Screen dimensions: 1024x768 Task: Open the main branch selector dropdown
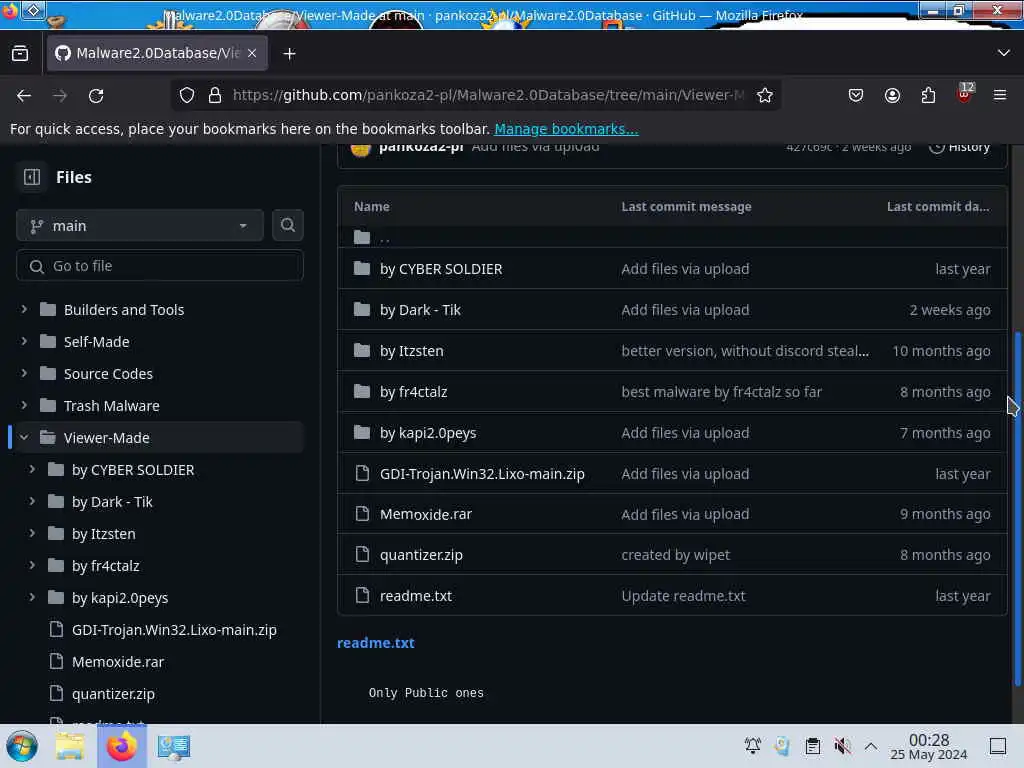[x=140, y=226]
